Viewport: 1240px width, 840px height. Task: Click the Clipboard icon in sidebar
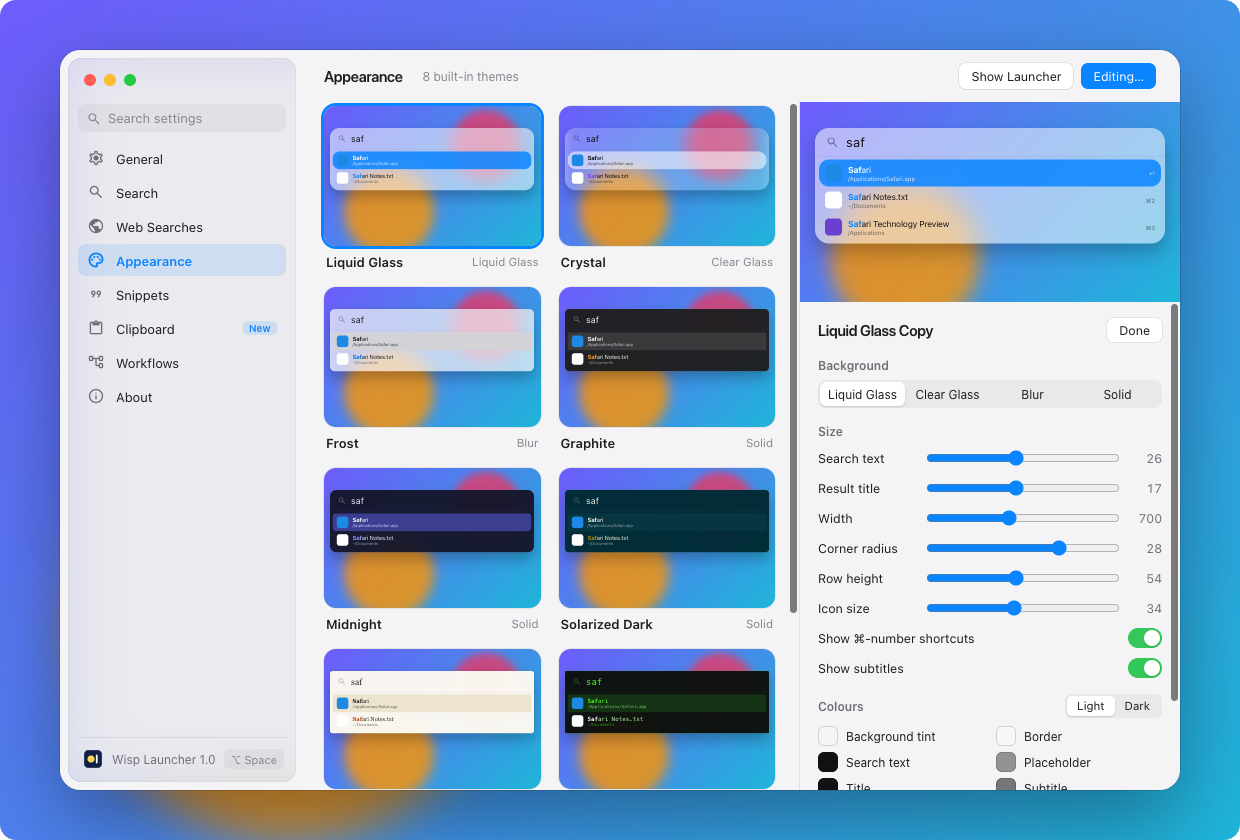[96, 329]
